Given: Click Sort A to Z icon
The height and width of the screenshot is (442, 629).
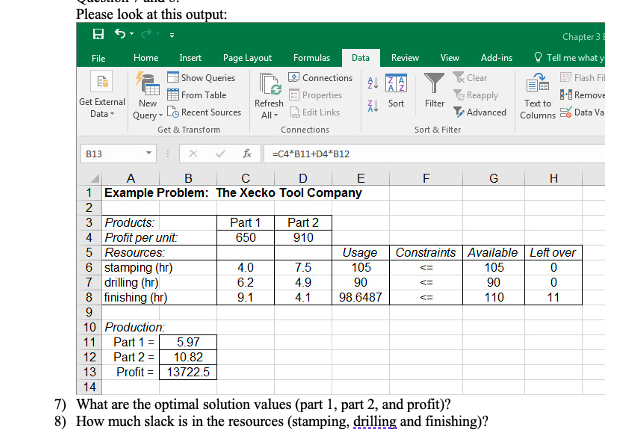Looking at the screenshot, I should (373, 83).
